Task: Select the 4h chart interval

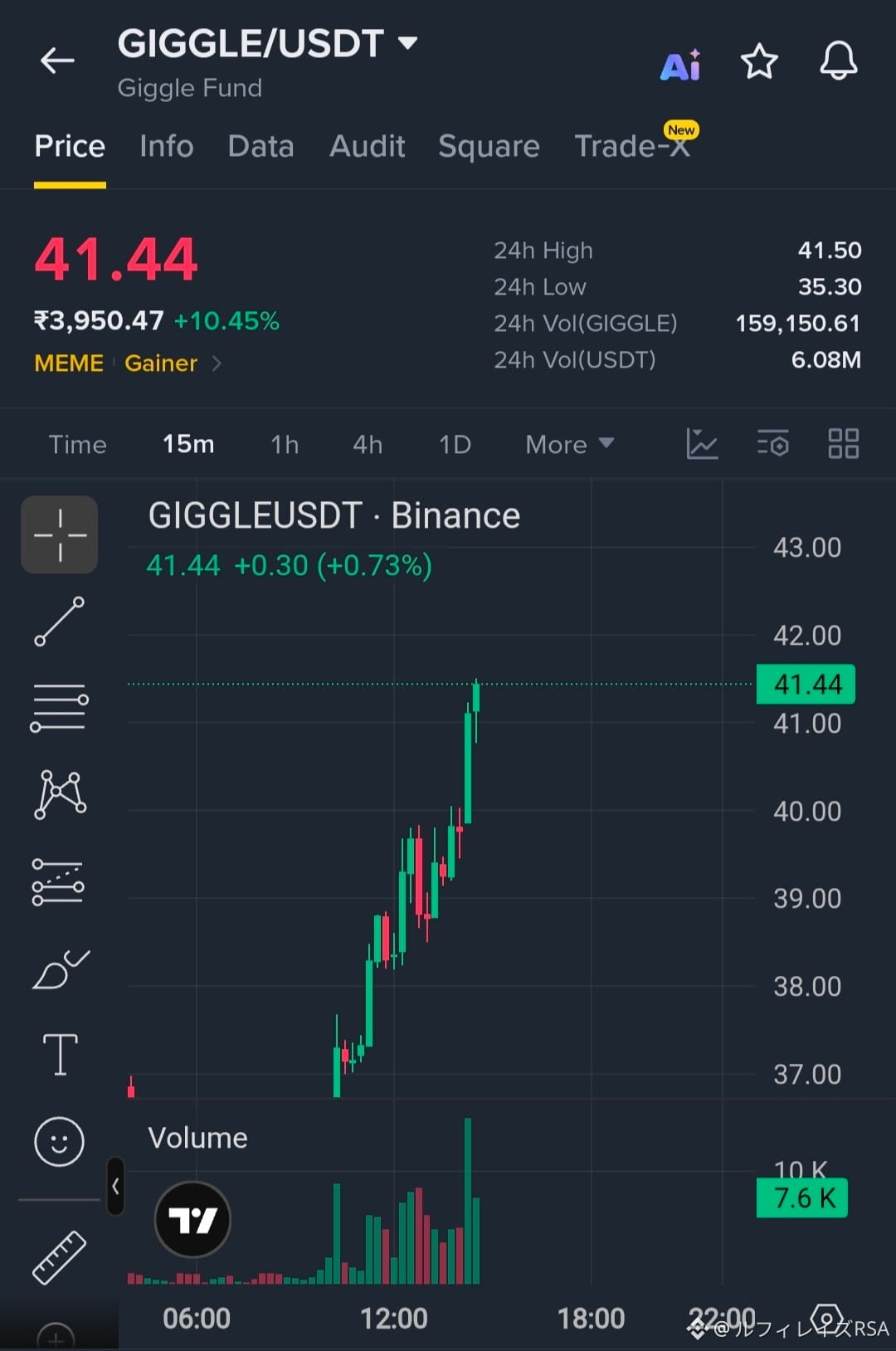Action: pyautogui.click(x=368, y=445)
